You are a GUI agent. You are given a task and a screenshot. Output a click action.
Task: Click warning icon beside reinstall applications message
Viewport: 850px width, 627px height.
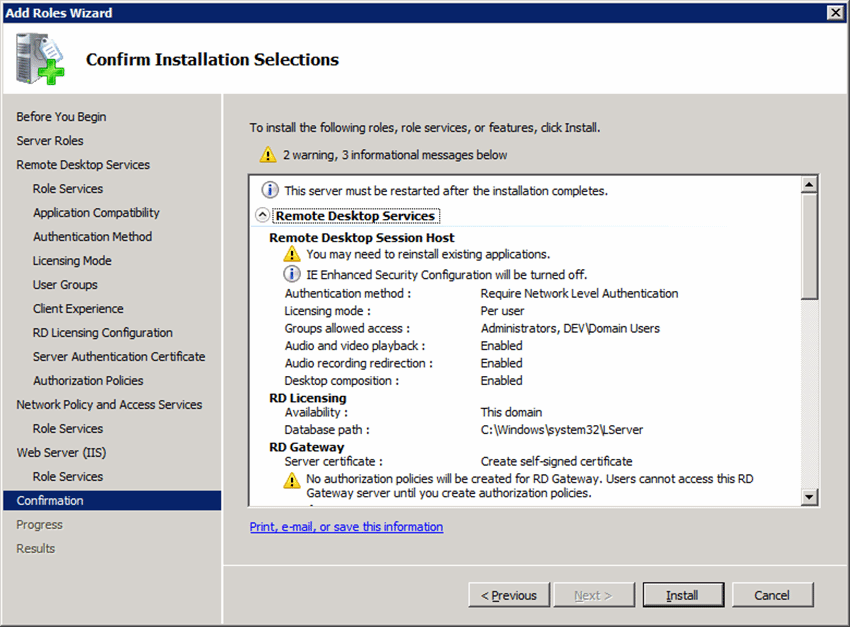pyautogui.click(x=292, y=255)
